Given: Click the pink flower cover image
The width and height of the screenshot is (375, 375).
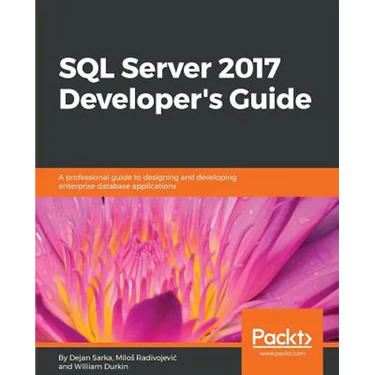Looking at the screenshot, I should coord(187,270).
